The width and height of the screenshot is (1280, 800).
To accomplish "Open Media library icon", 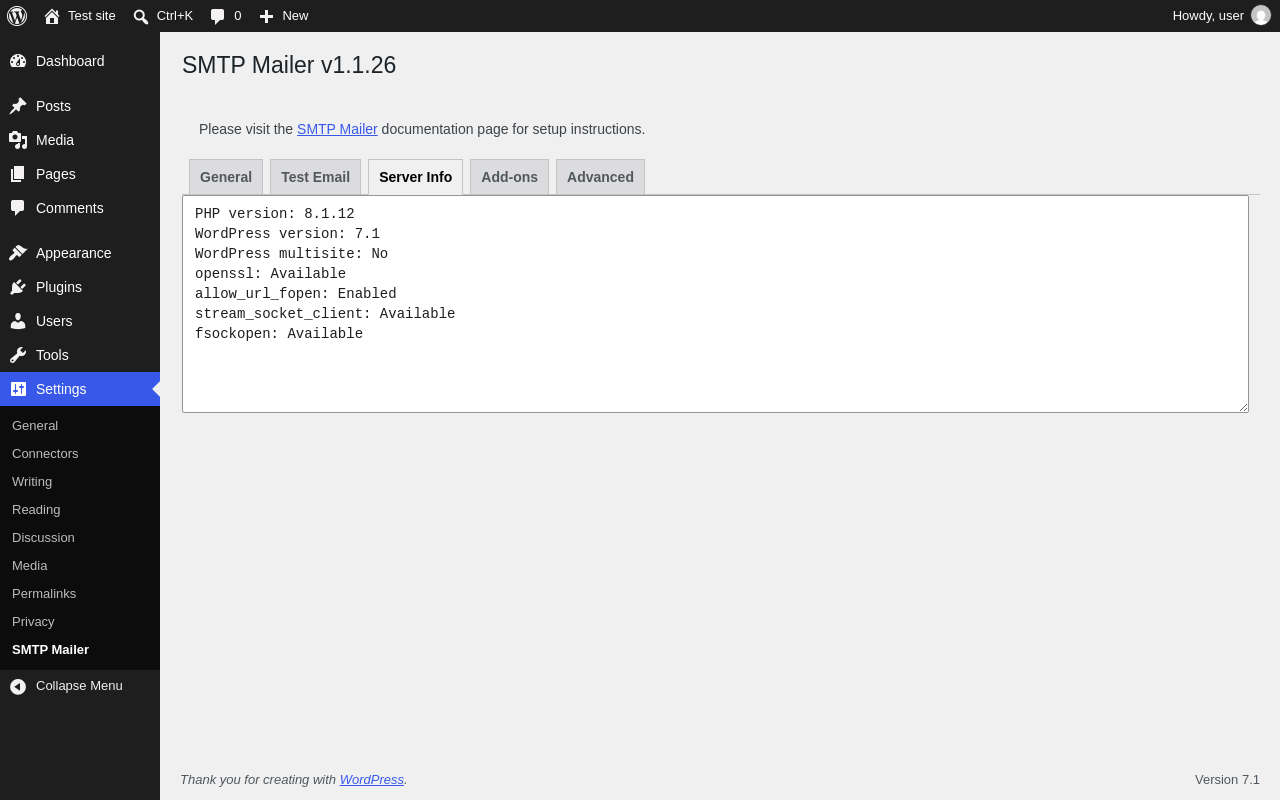I will coord(18,140).
